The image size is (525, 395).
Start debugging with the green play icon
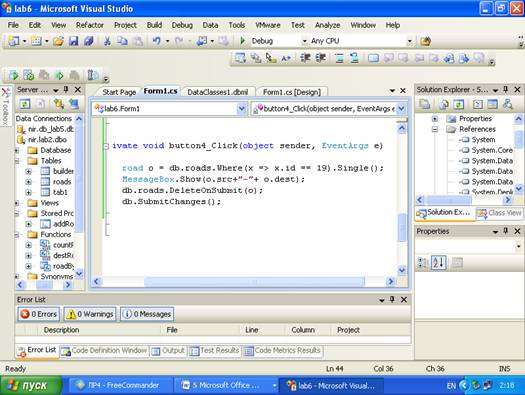point(243,41)
